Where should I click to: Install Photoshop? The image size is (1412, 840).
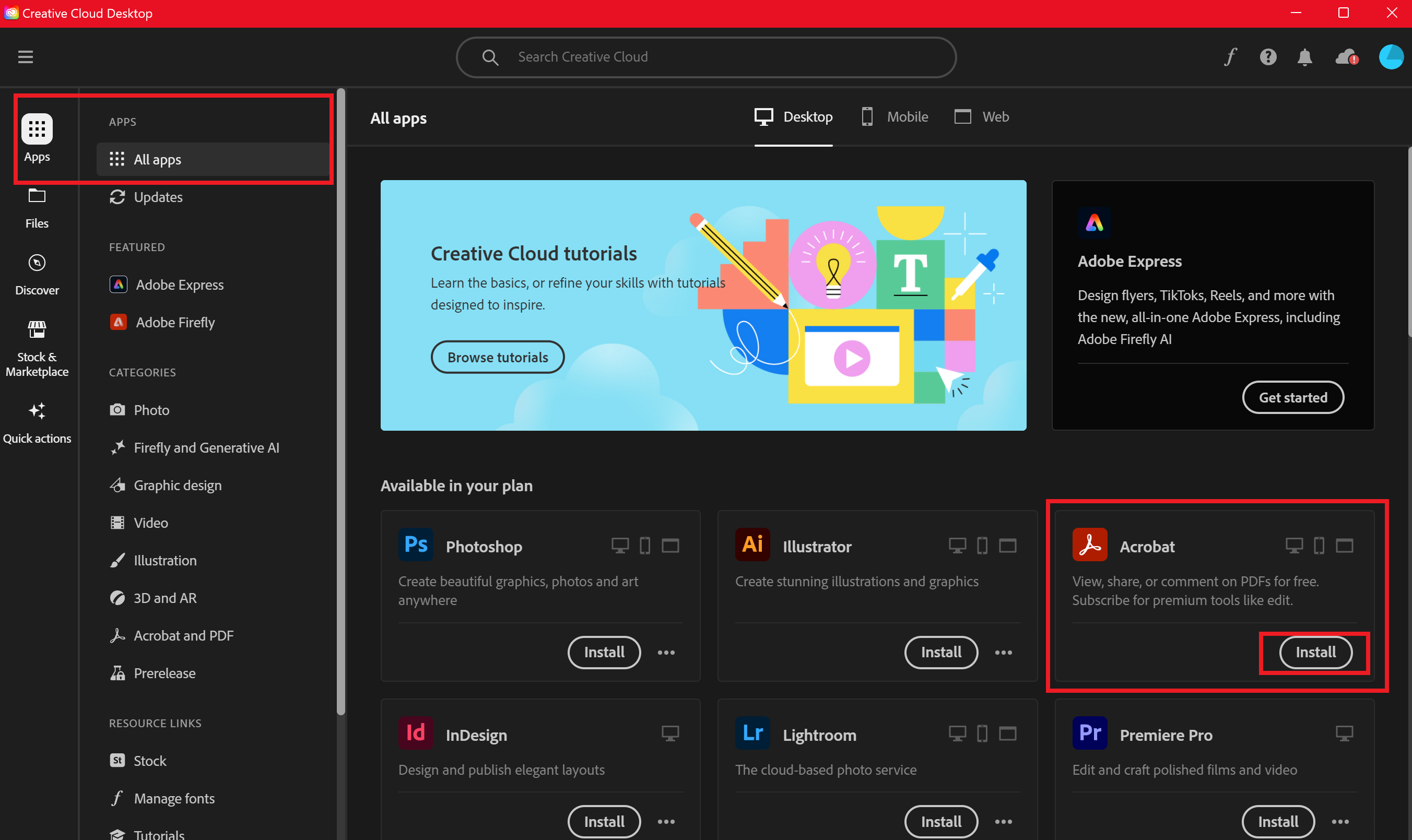[604, 652]
